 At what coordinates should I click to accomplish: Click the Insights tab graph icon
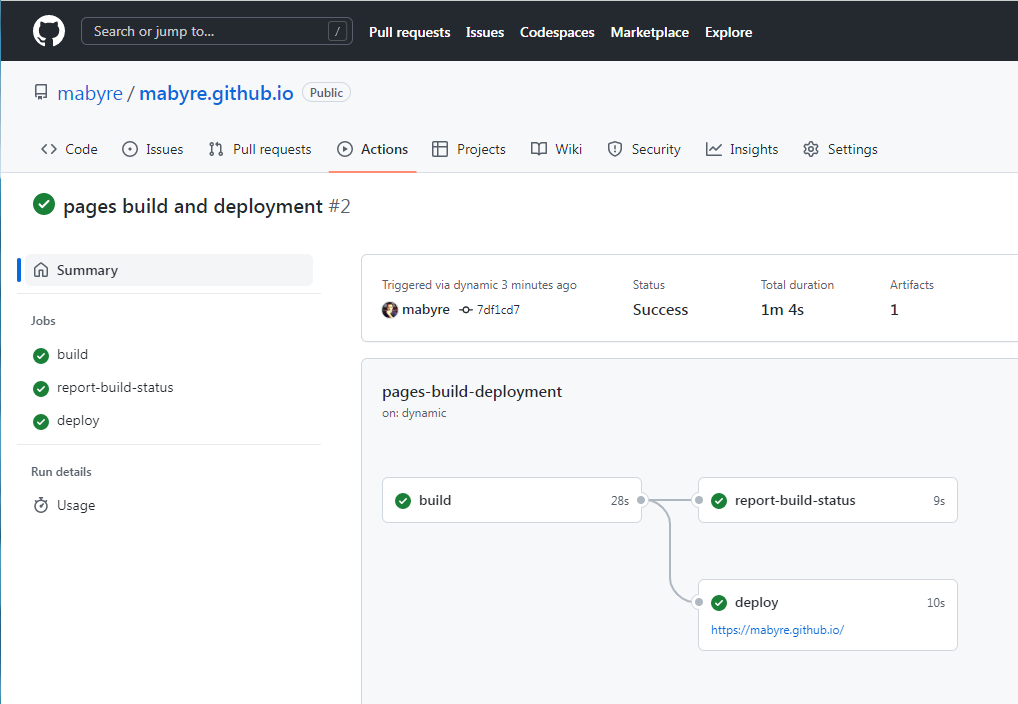714,149
